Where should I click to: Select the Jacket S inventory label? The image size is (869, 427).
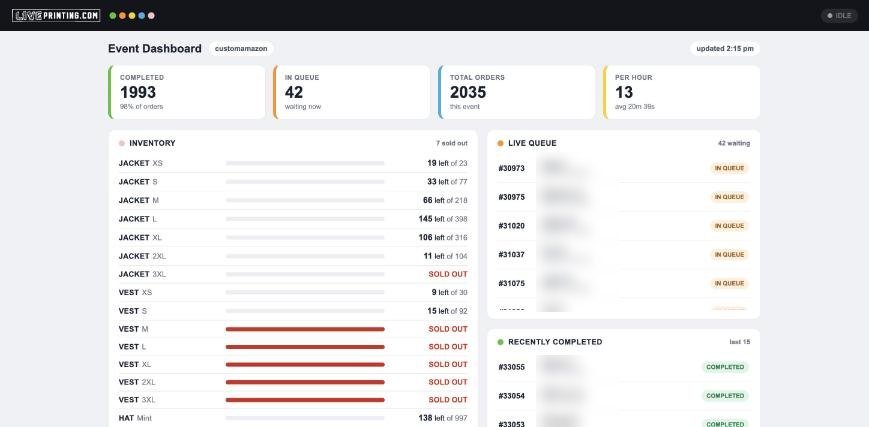[x=138, y=182]
